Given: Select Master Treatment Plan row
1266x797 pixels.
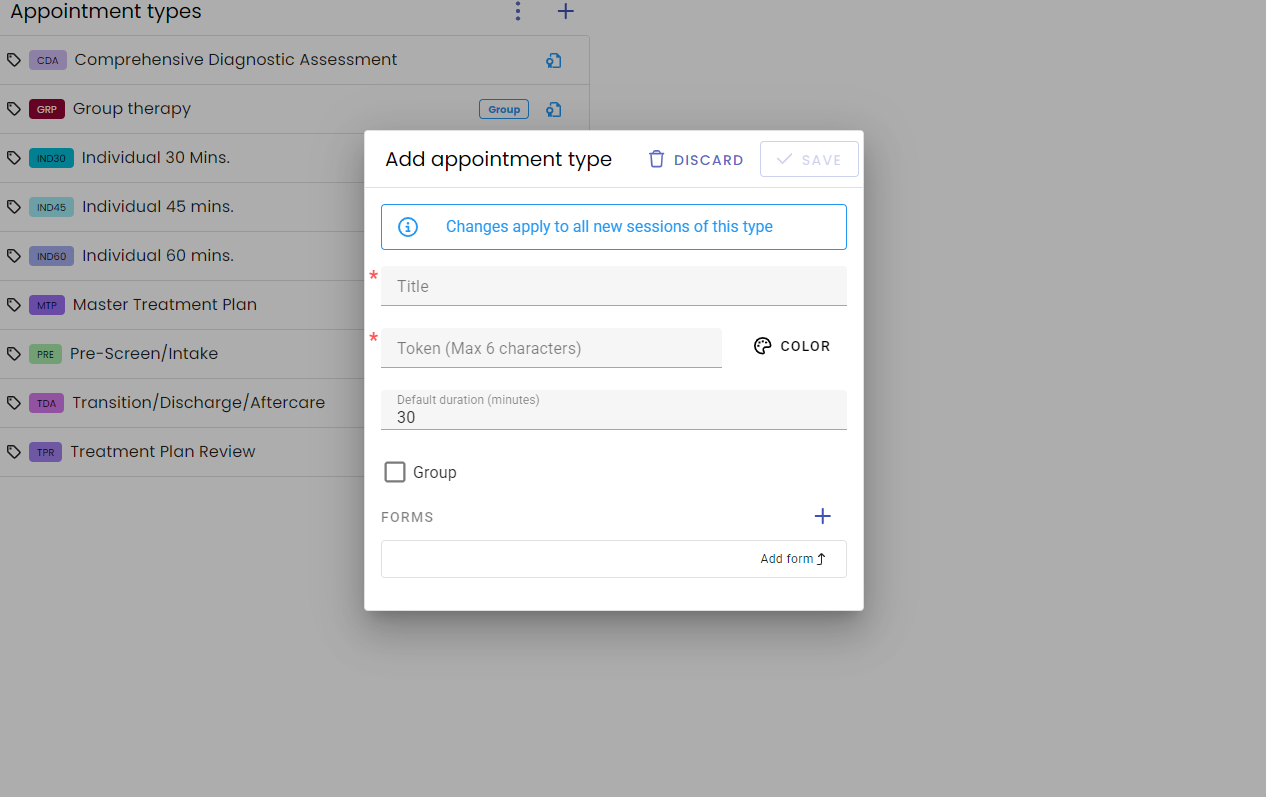Looking at the screenshot, I should (181, 305).
